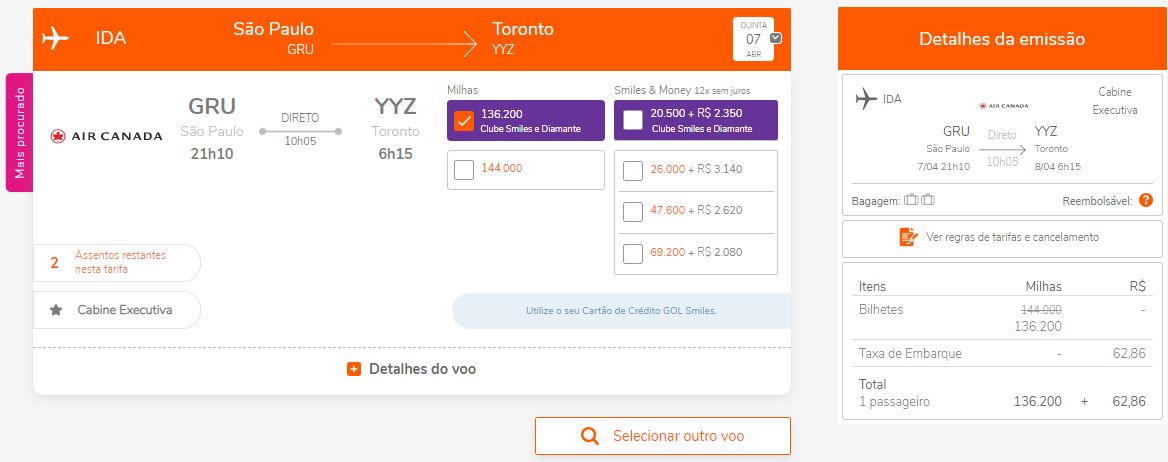The height and width of the screenshot is (462, 1168).
Task: Click the baggage suitcase icons next to Bagagem
Action: 919,200
